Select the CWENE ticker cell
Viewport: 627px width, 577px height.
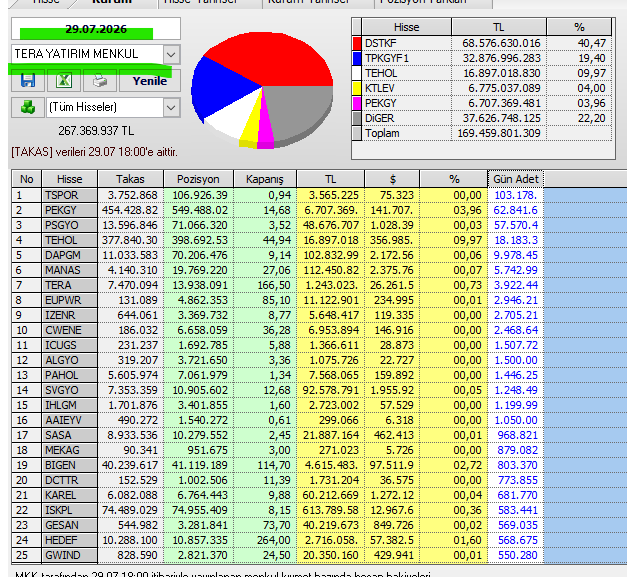click(x=70, y=330)
